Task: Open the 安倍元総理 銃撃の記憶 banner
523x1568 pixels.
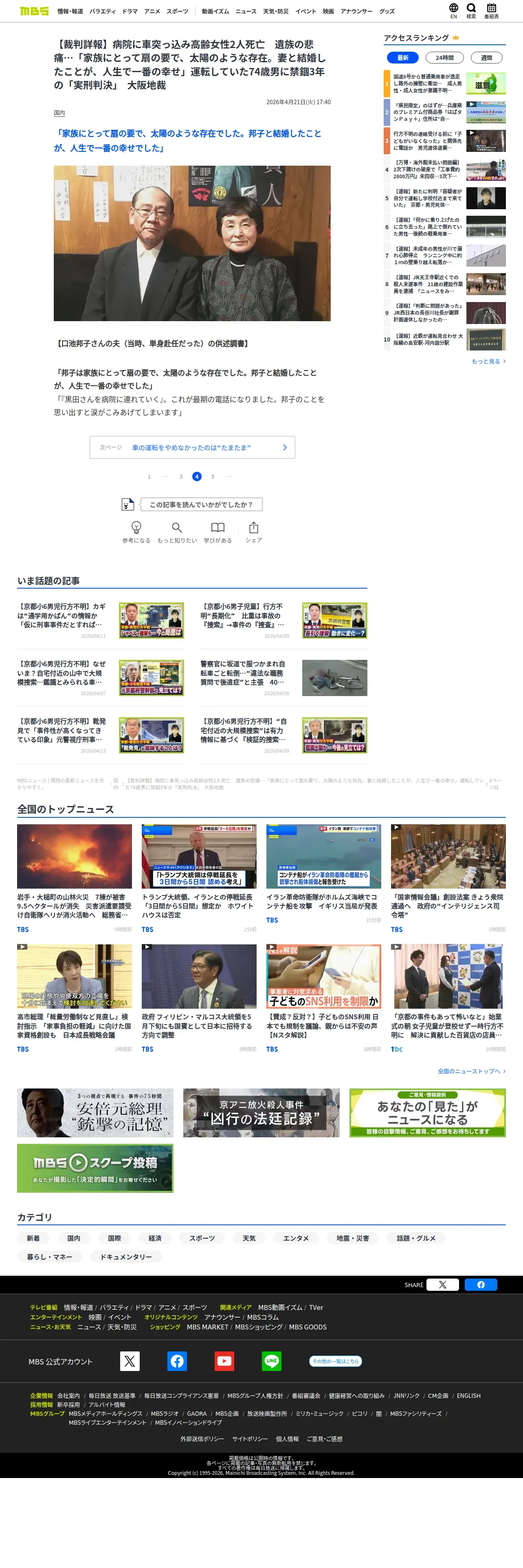Action: [x=95, y=1112]
